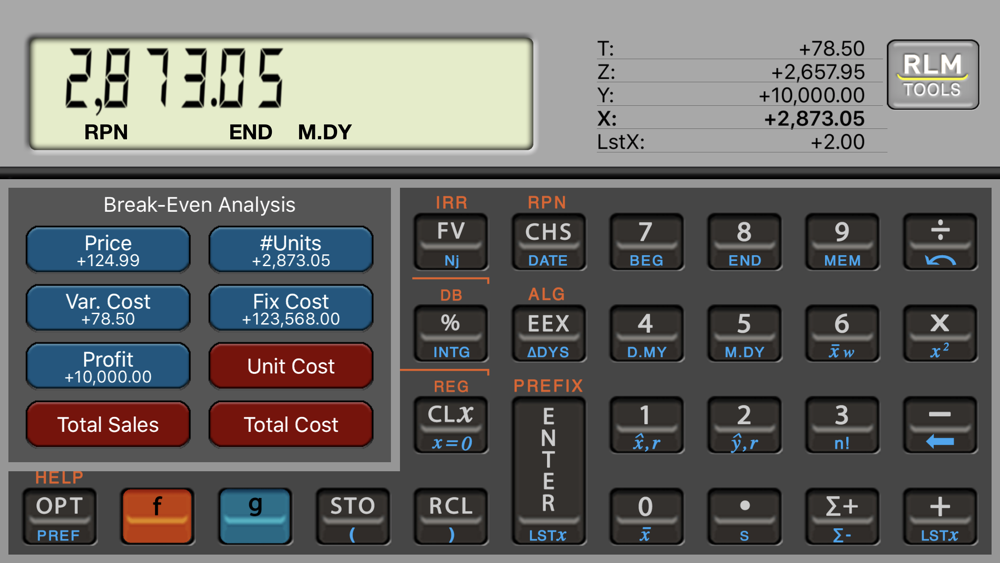This screenshot has width=1000, height=563.
Task: Tap the number 9 key
Action: point(842,242)
